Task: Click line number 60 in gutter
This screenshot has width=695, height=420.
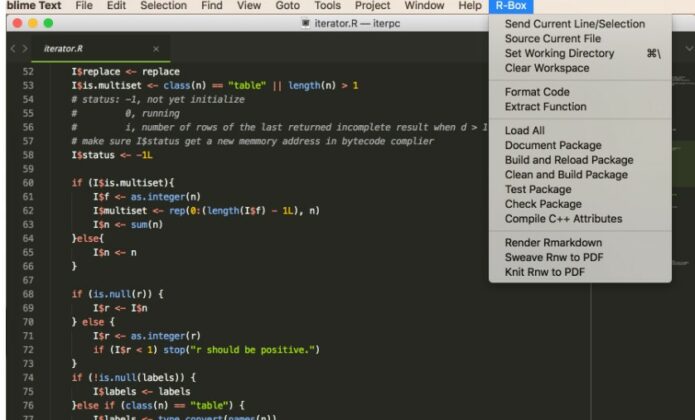Action: point(28,183)
